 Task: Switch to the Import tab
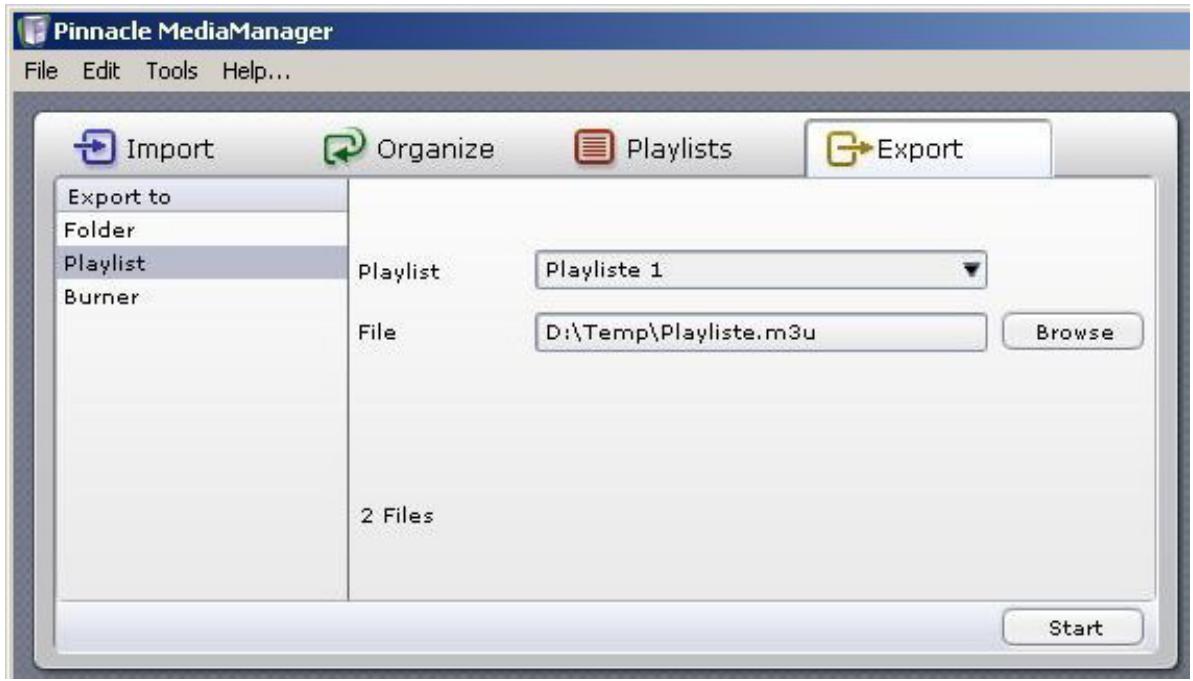[145, 148]
